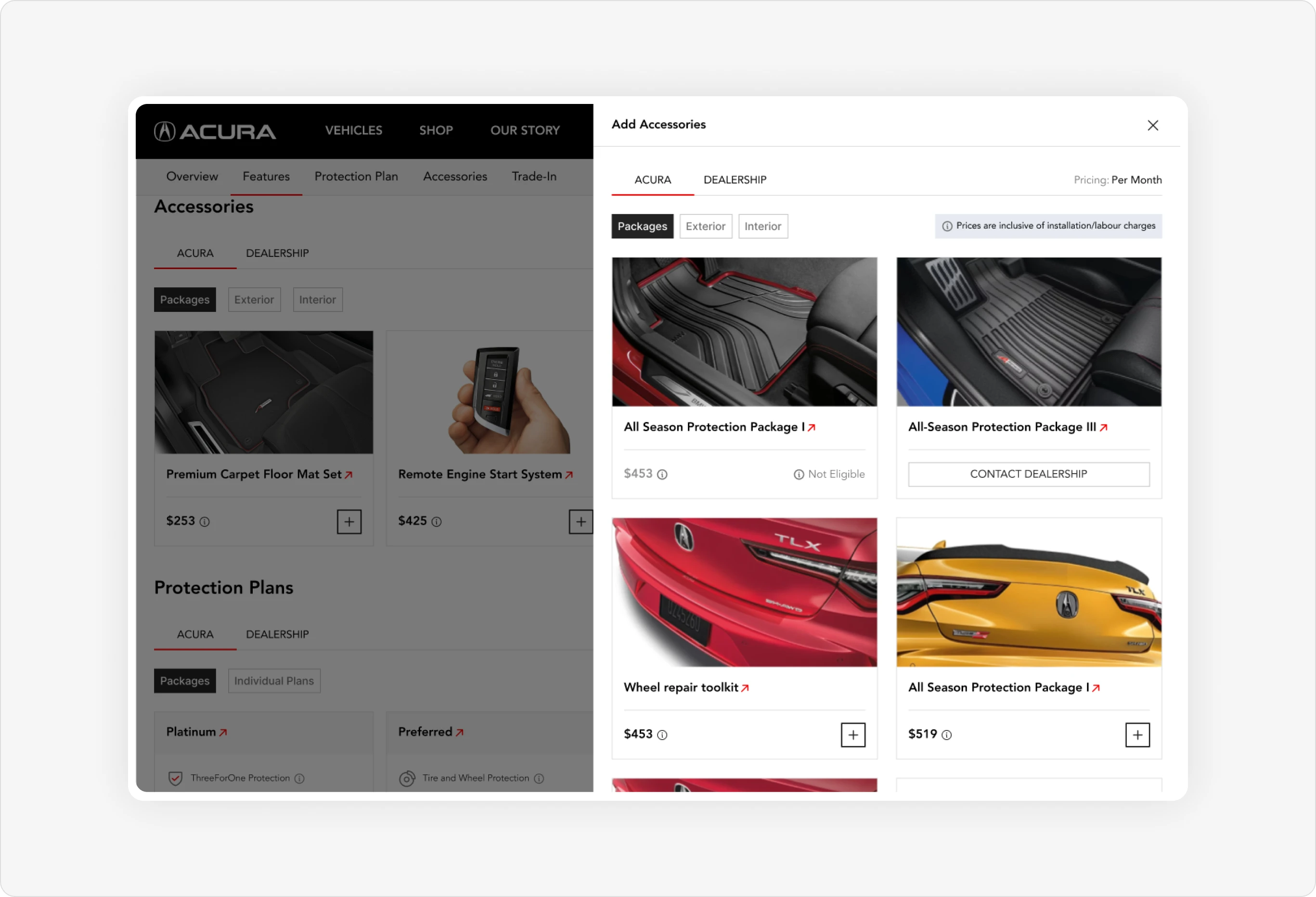
Task: Select Exterior filter under Accessories section
Action: pos(254,300)
